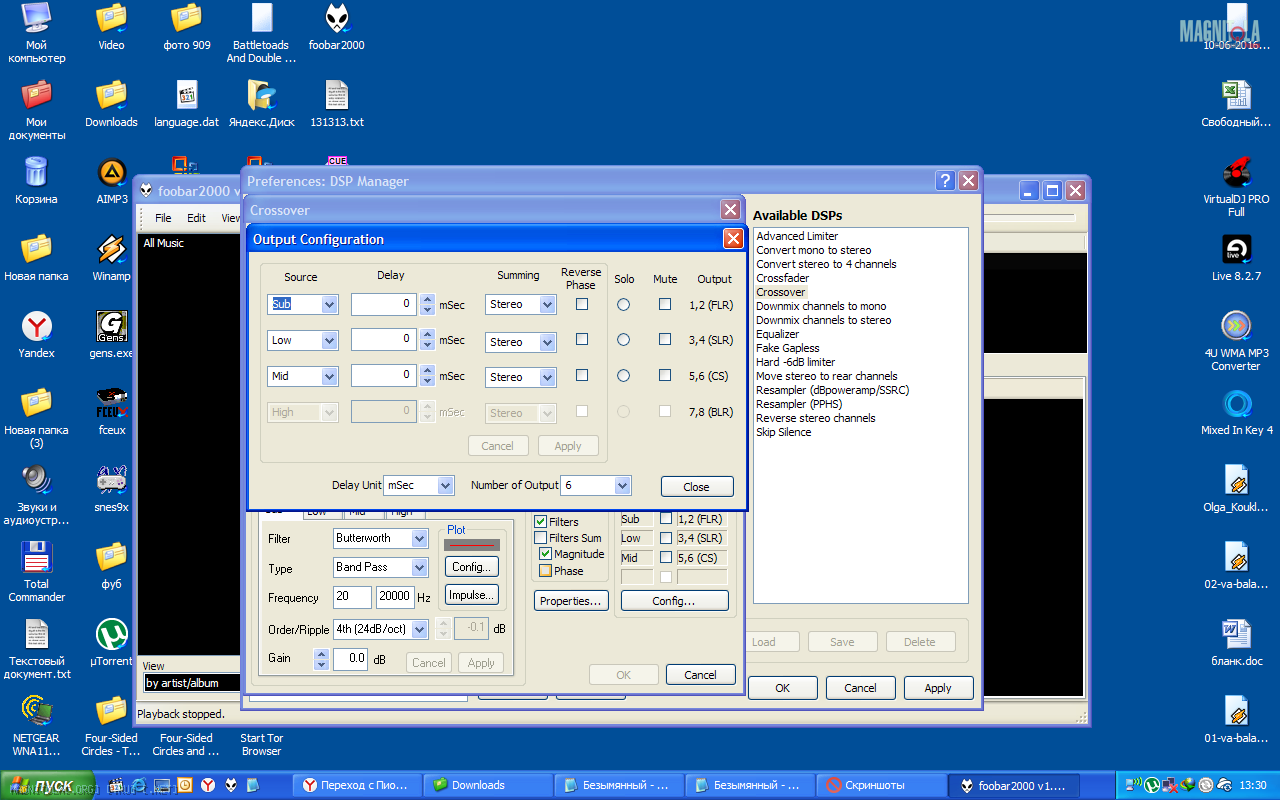Enable Reverse Phase for the Mid row

click(582, 376)
